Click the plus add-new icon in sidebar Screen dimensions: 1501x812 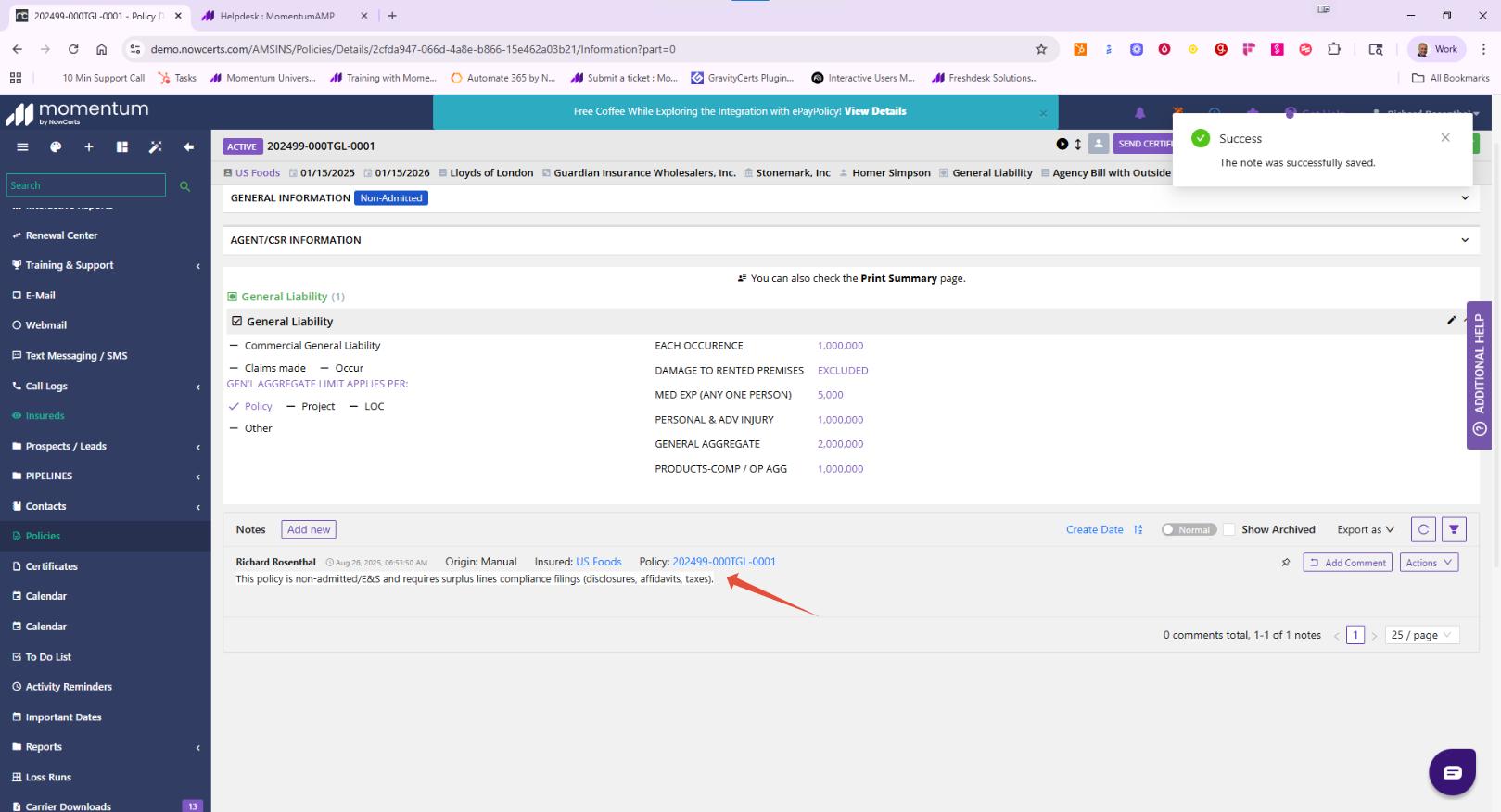89,146
